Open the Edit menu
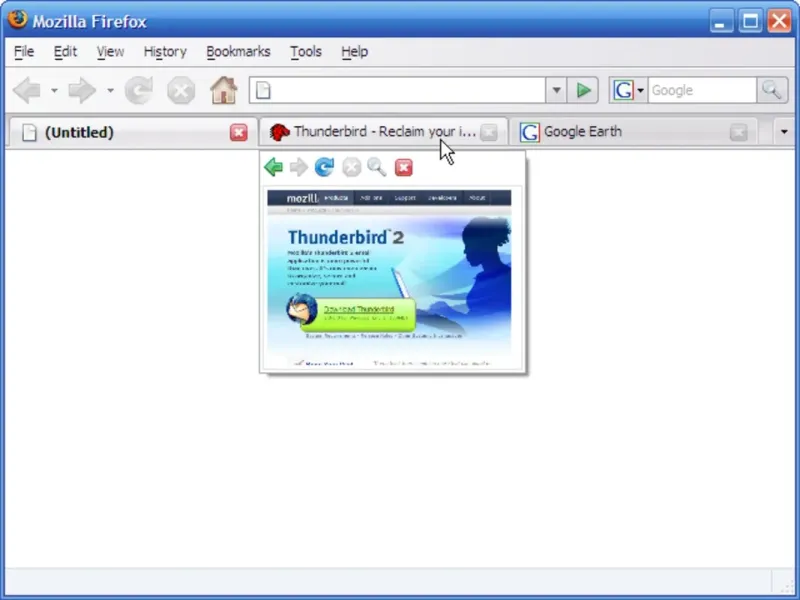800x600 pixels. (x=65, y=52)
